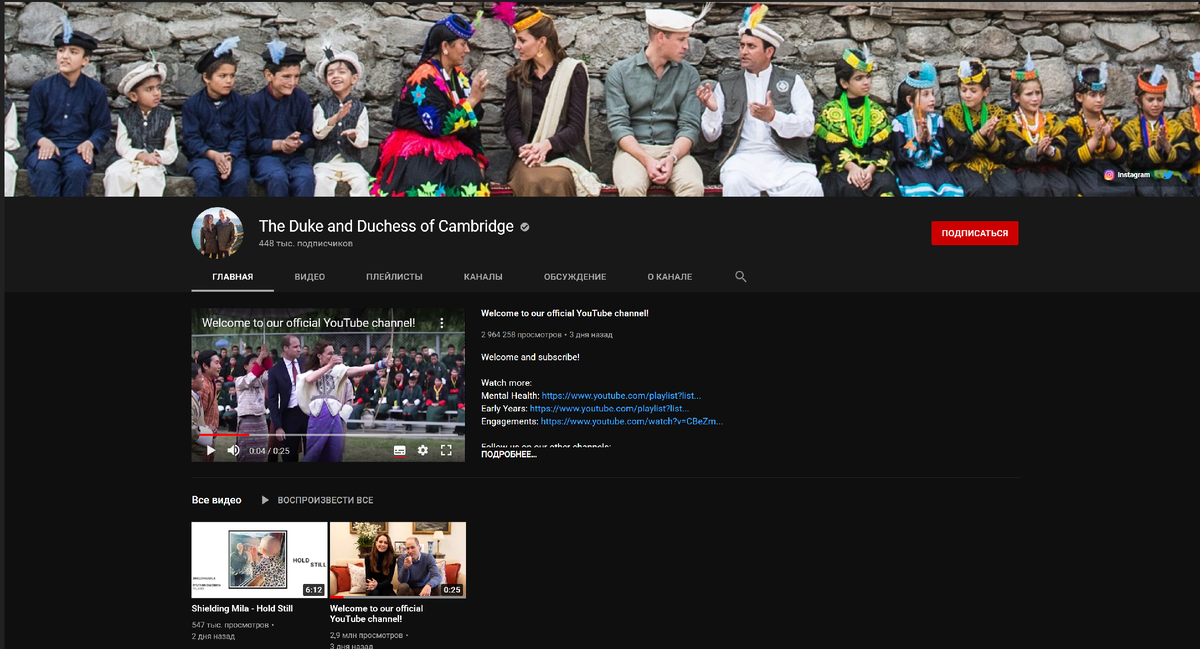Screen dimensions: 1200x649
Task: Select the ГЛАВНАЯ tab
Action: [x=233, y=277]
